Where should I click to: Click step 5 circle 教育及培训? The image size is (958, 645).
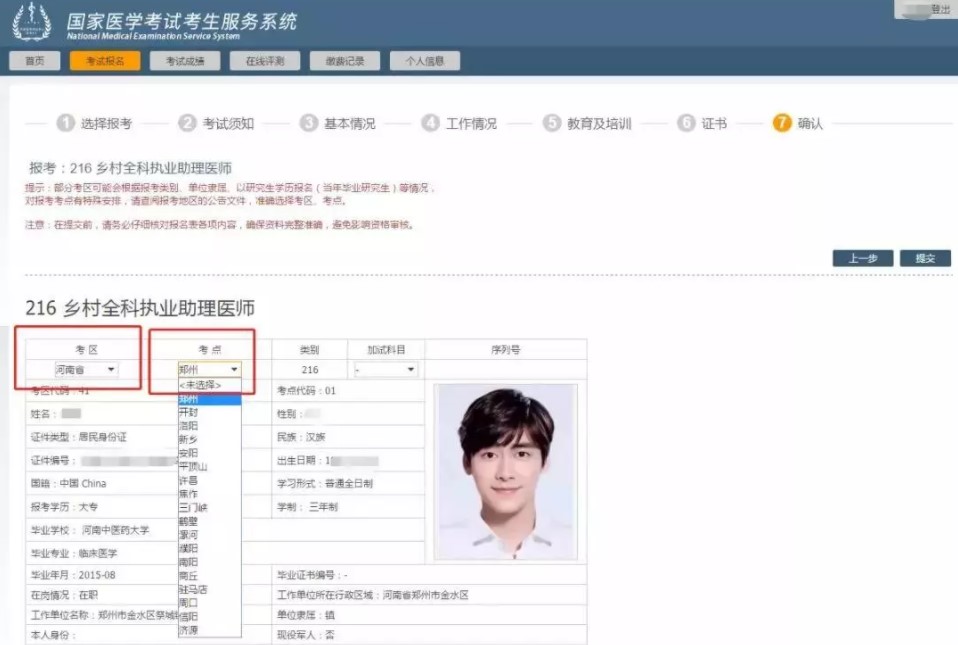coord(552,123)
